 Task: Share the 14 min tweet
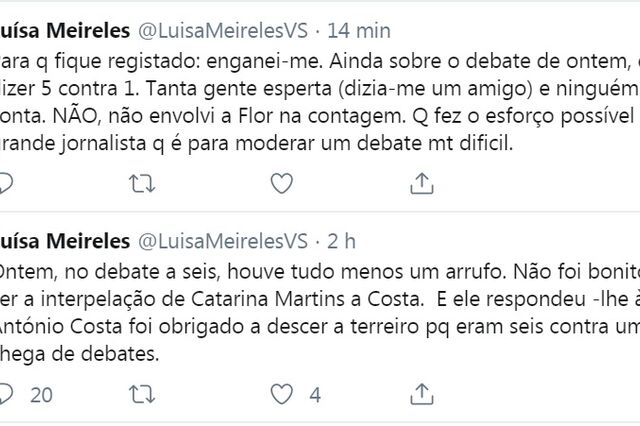[421, 183]
